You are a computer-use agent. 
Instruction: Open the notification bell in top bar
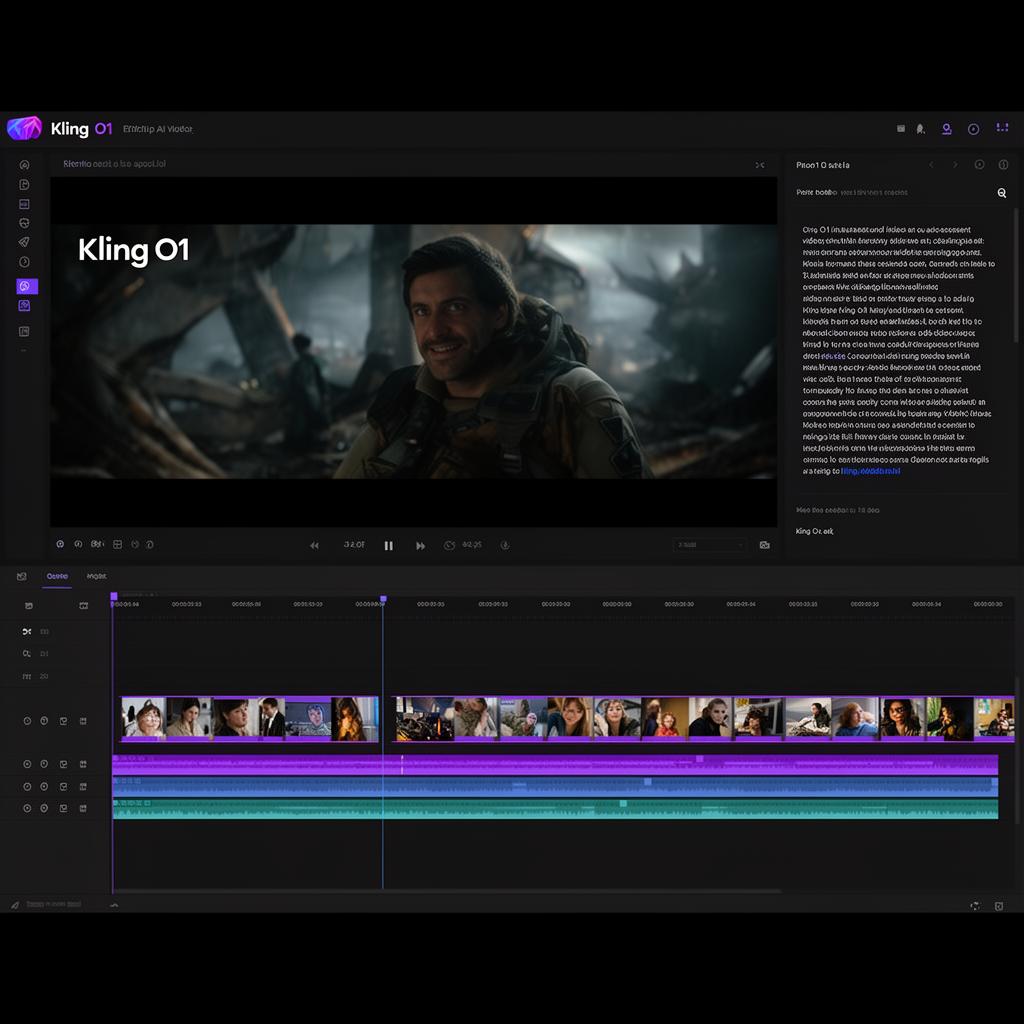(920, 129)
